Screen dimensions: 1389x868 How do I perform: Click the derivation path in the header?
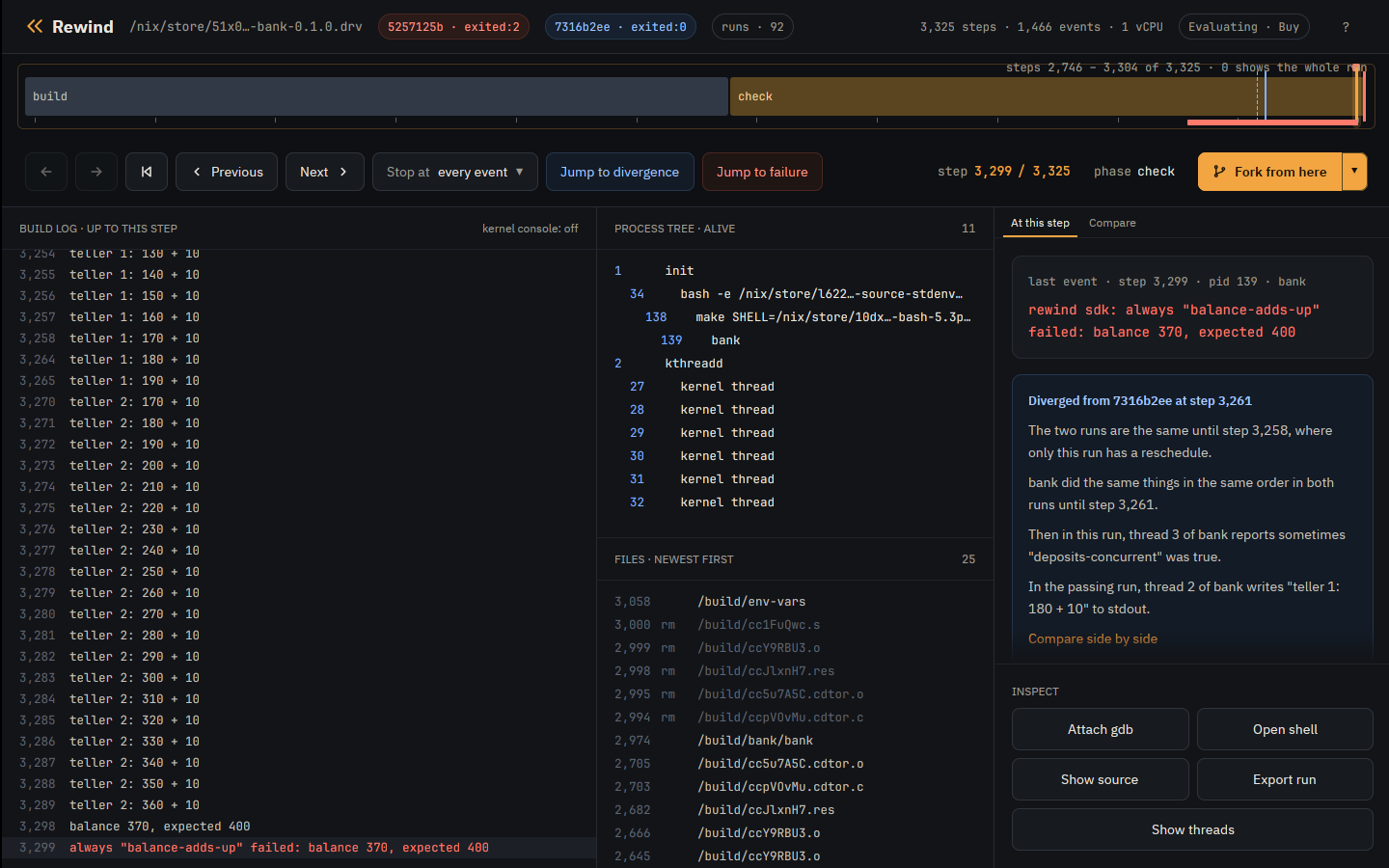246,27
